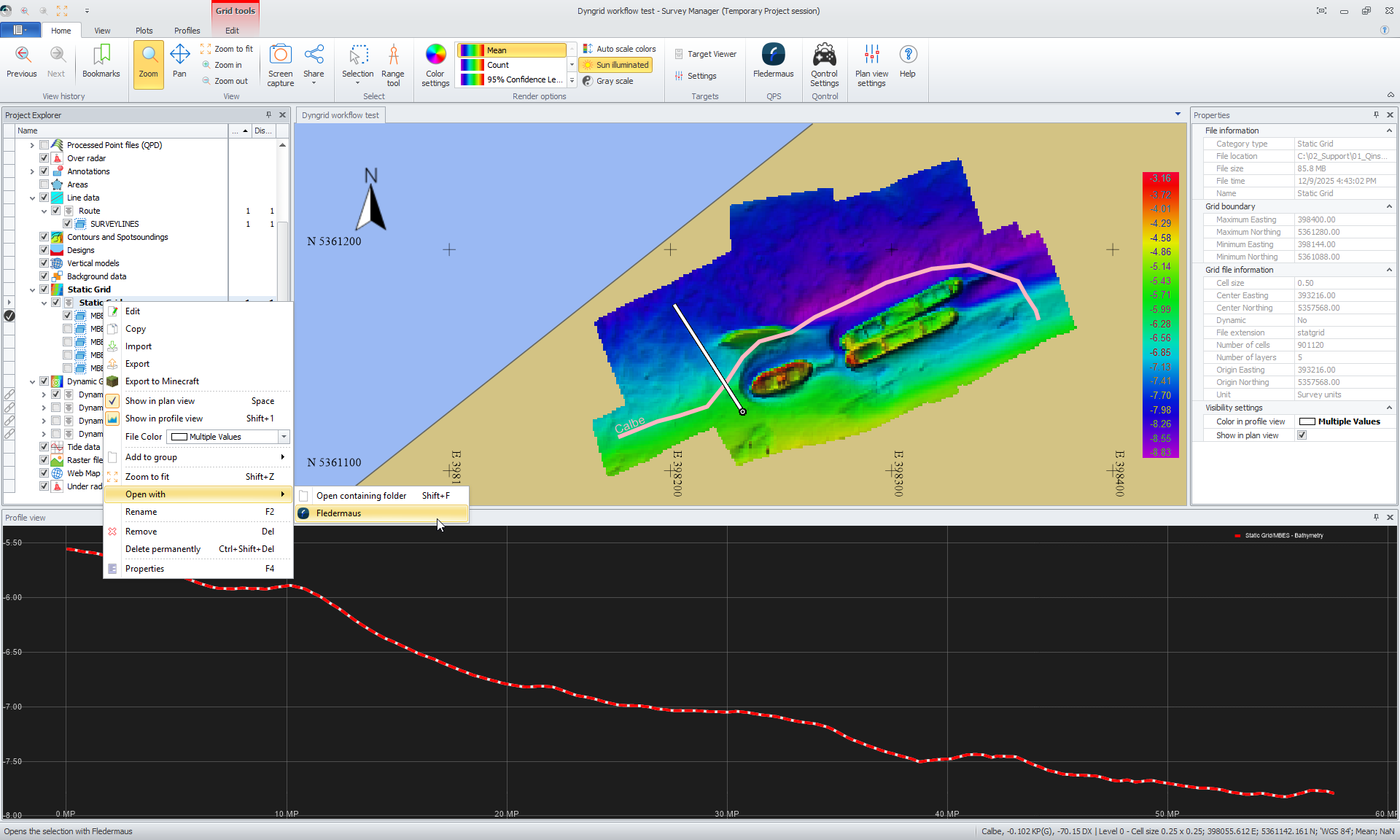This screenshot has width=1400, height=840.
Task: Toggle Show in plan view property checkbox
Action: tap(1302, 435)
